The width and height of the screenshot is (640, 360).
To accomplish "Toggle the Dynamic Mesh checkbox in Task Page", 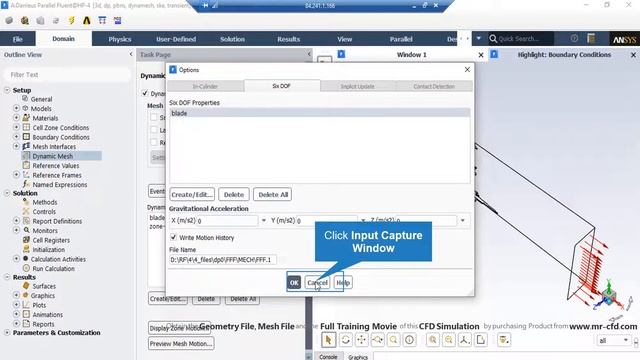I will pyautogui.click(x=145, y=93).
